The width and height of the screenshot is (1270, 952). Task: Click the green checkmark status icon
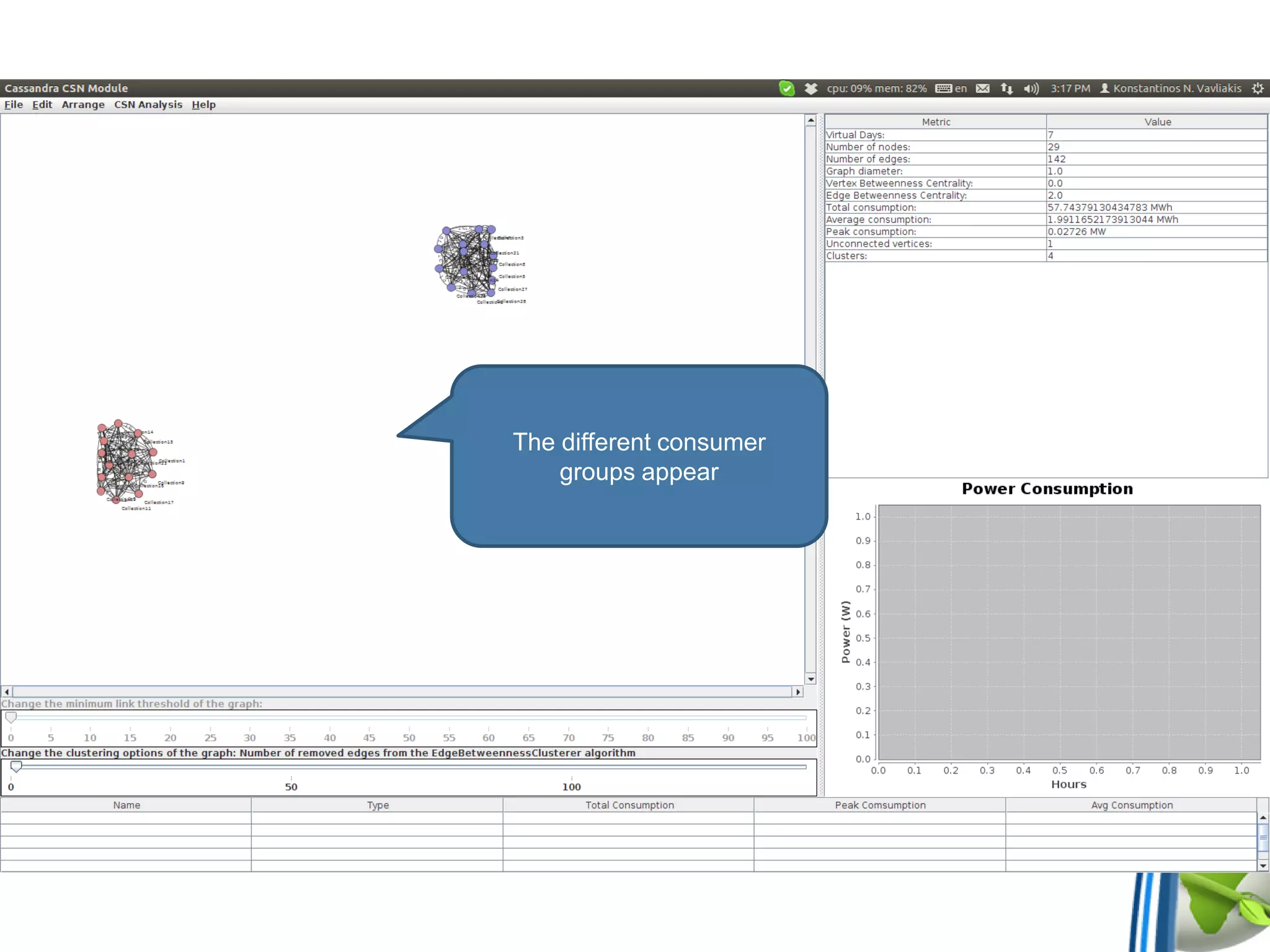pos(786,89)
